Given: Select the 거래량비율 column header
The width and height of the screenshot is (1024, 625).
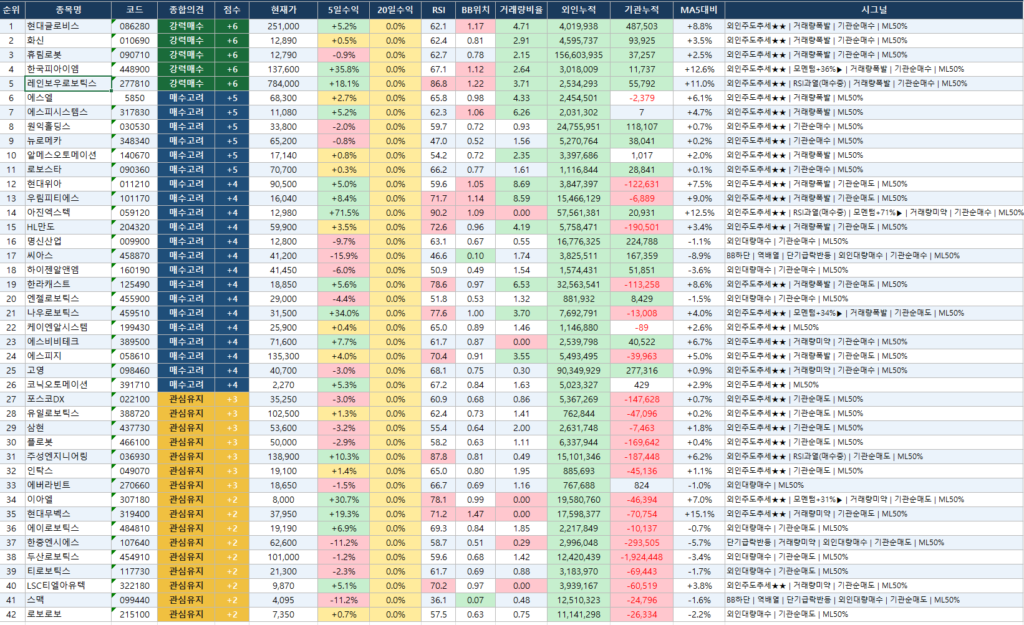Looking at the screenshot, I should pyautogui.click(x=521, y=10).
